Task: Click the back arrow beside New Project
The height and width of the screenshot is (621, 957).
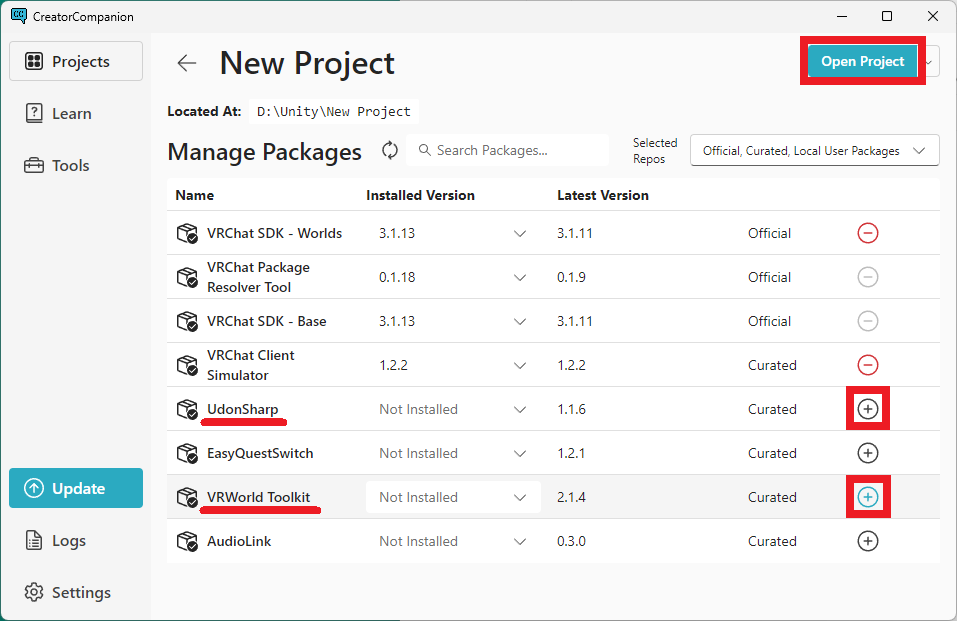Action: 187,63
